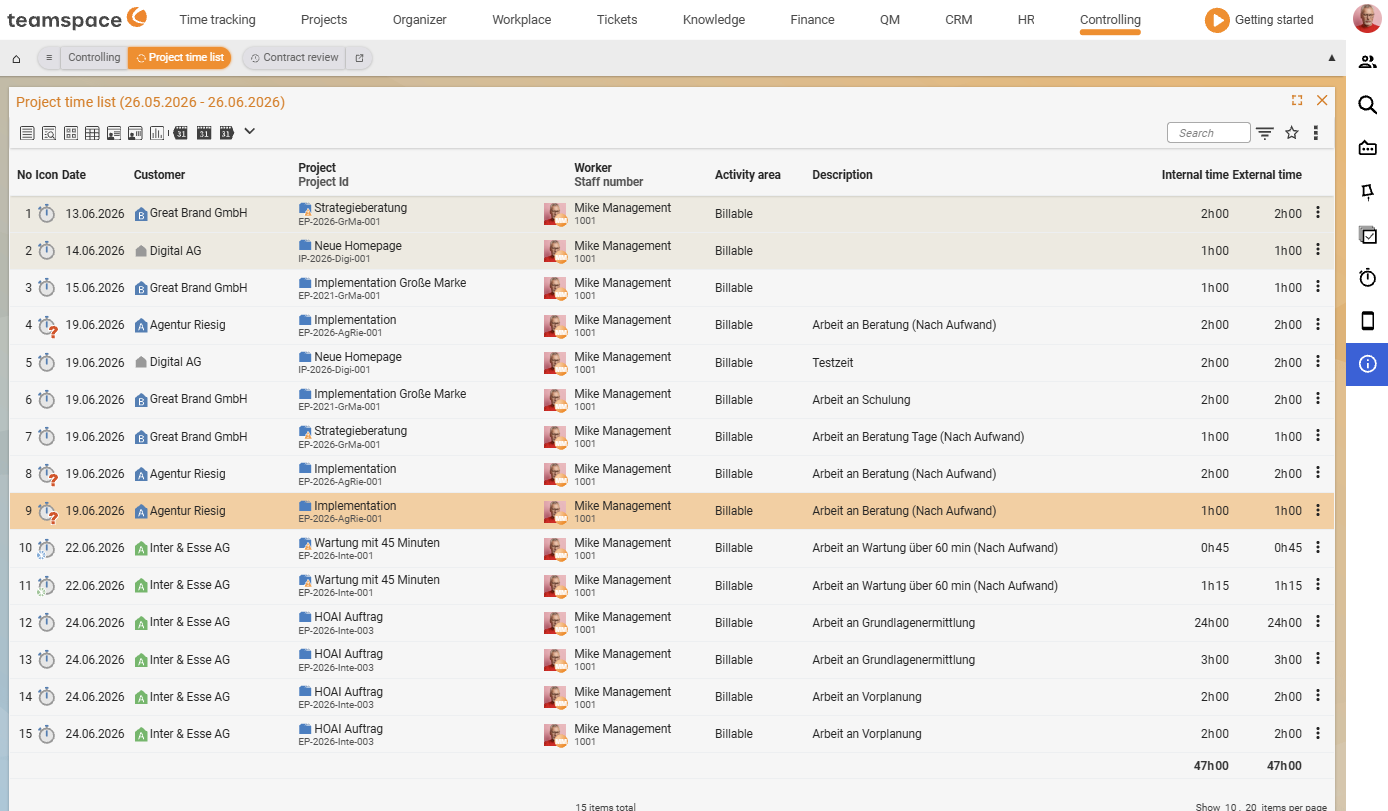The width and height of the screenshot is (1388, 811).
Task: Sort by the Internal time column header
Action: [x=1195, y=175]
